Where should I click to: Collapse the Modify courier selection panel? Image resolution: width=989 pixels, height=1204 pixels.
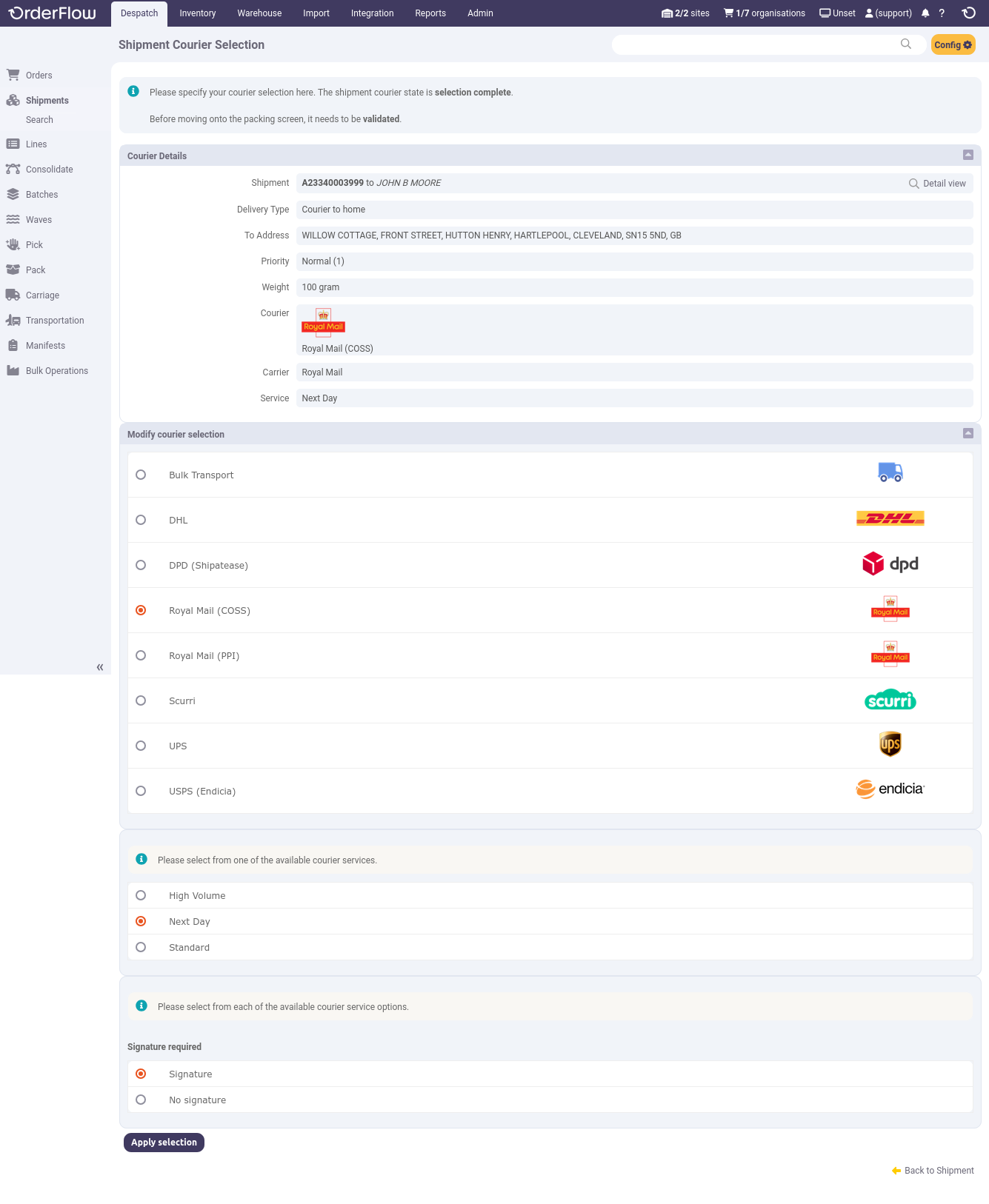click(x=968, y=434)
